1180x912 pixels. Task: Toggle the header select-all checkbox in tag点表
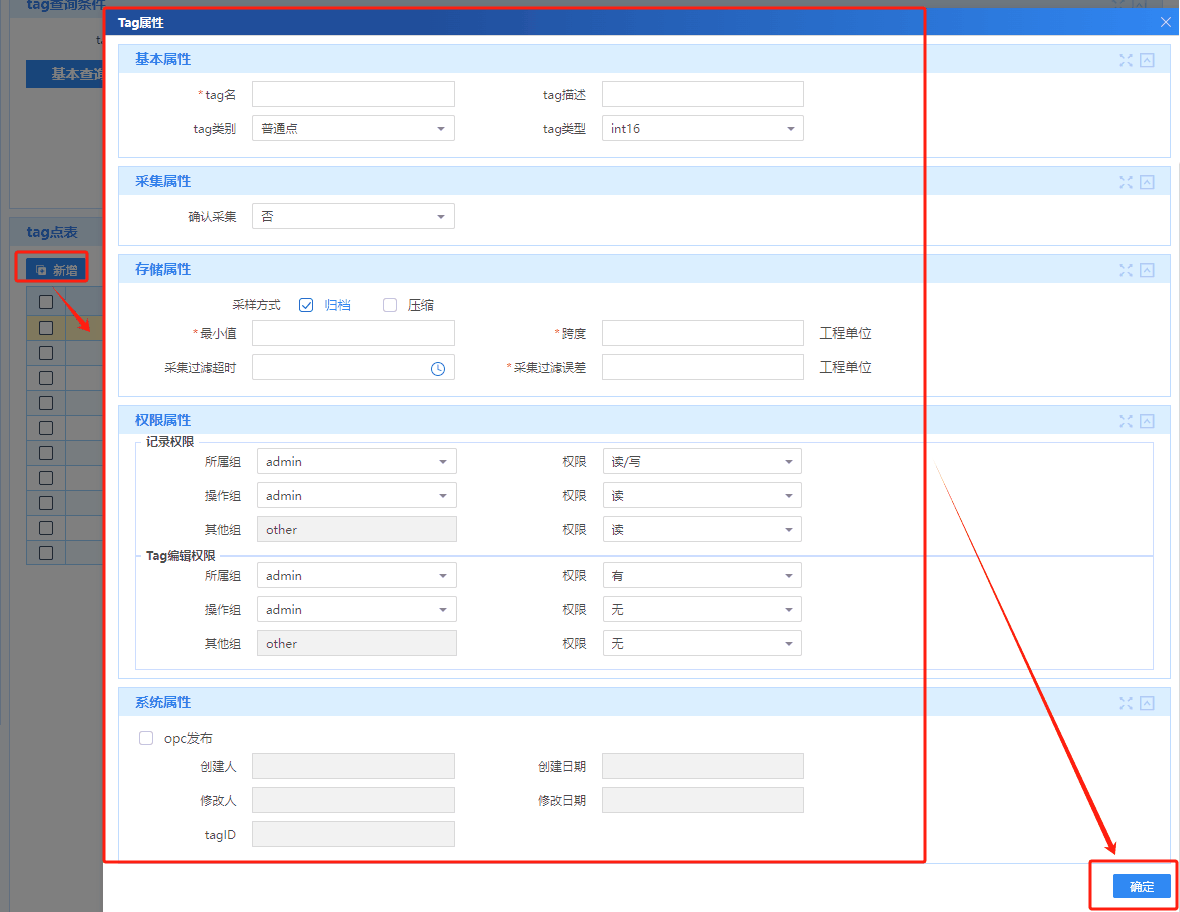click(x=46, y=302)
